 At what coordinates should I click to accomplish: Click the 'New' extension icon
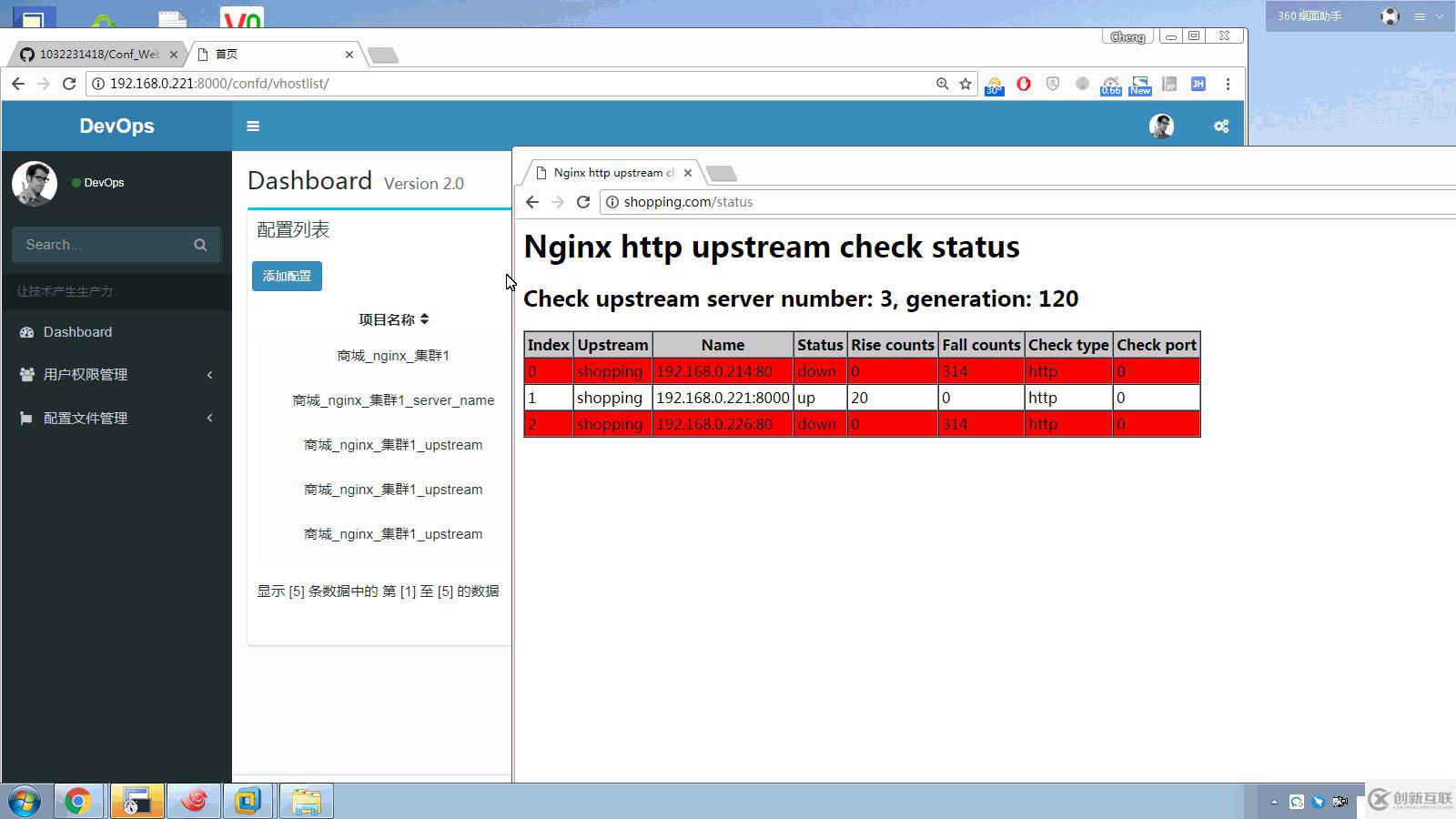coord(1140,86)
